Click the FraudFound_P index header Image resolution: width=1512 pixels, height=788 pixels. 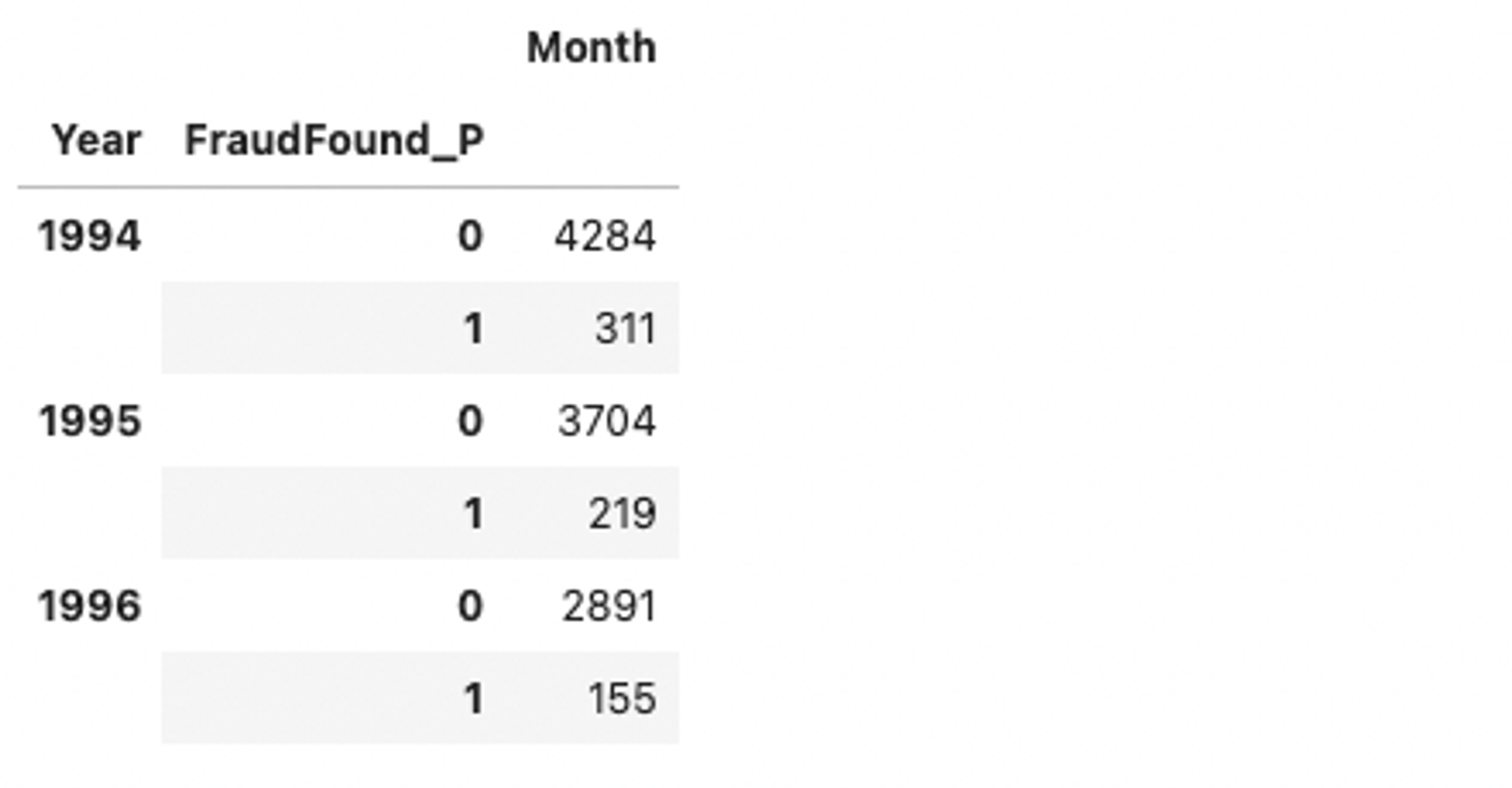tap(334, 142)
